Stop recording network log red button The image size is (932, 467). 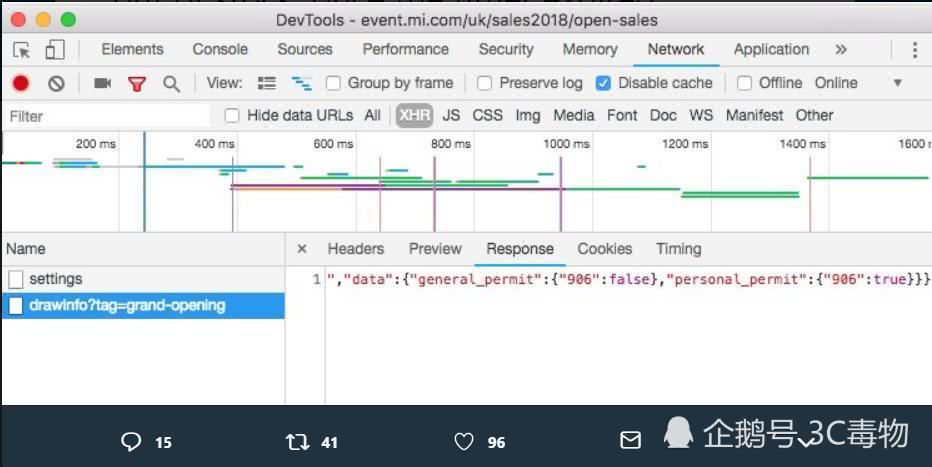[x=21, y=84]
